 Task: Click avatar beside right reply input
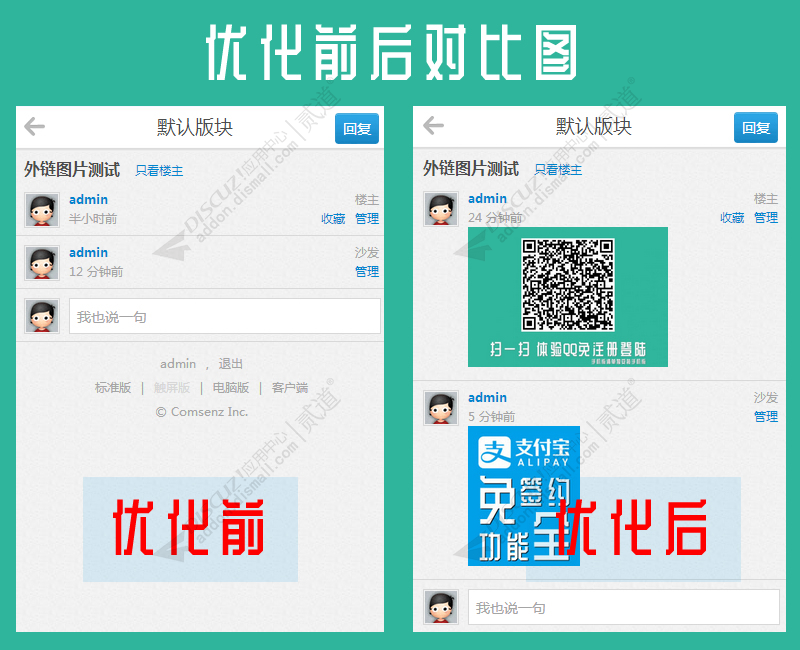441,607
